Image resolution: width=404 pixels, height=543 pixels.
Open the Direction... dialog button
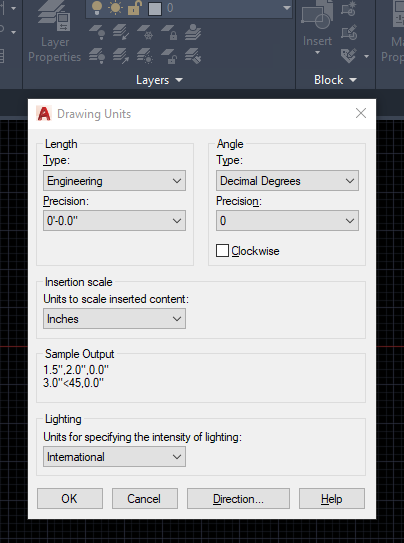[238, 498]
